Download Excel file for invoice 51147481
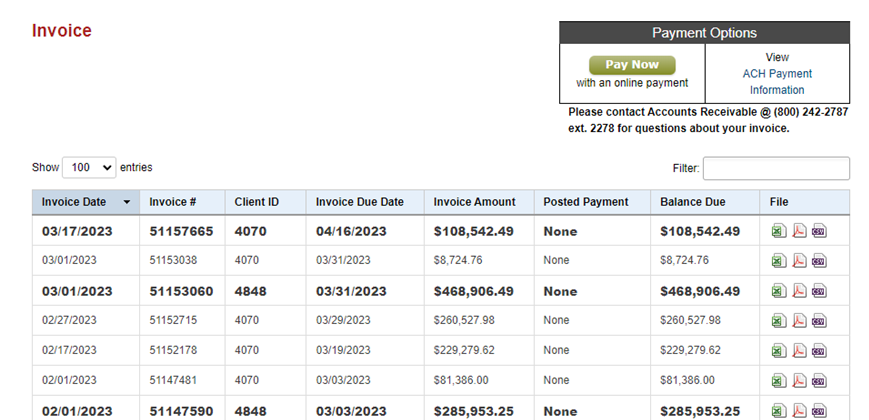 [x=778, y=381]
